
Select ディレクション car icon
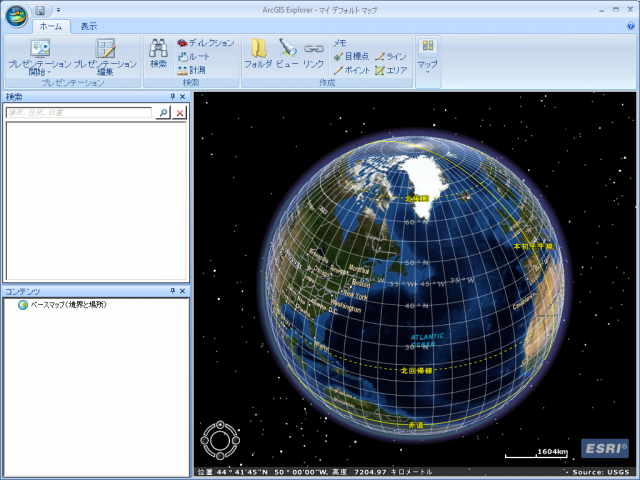pos(206,43)
